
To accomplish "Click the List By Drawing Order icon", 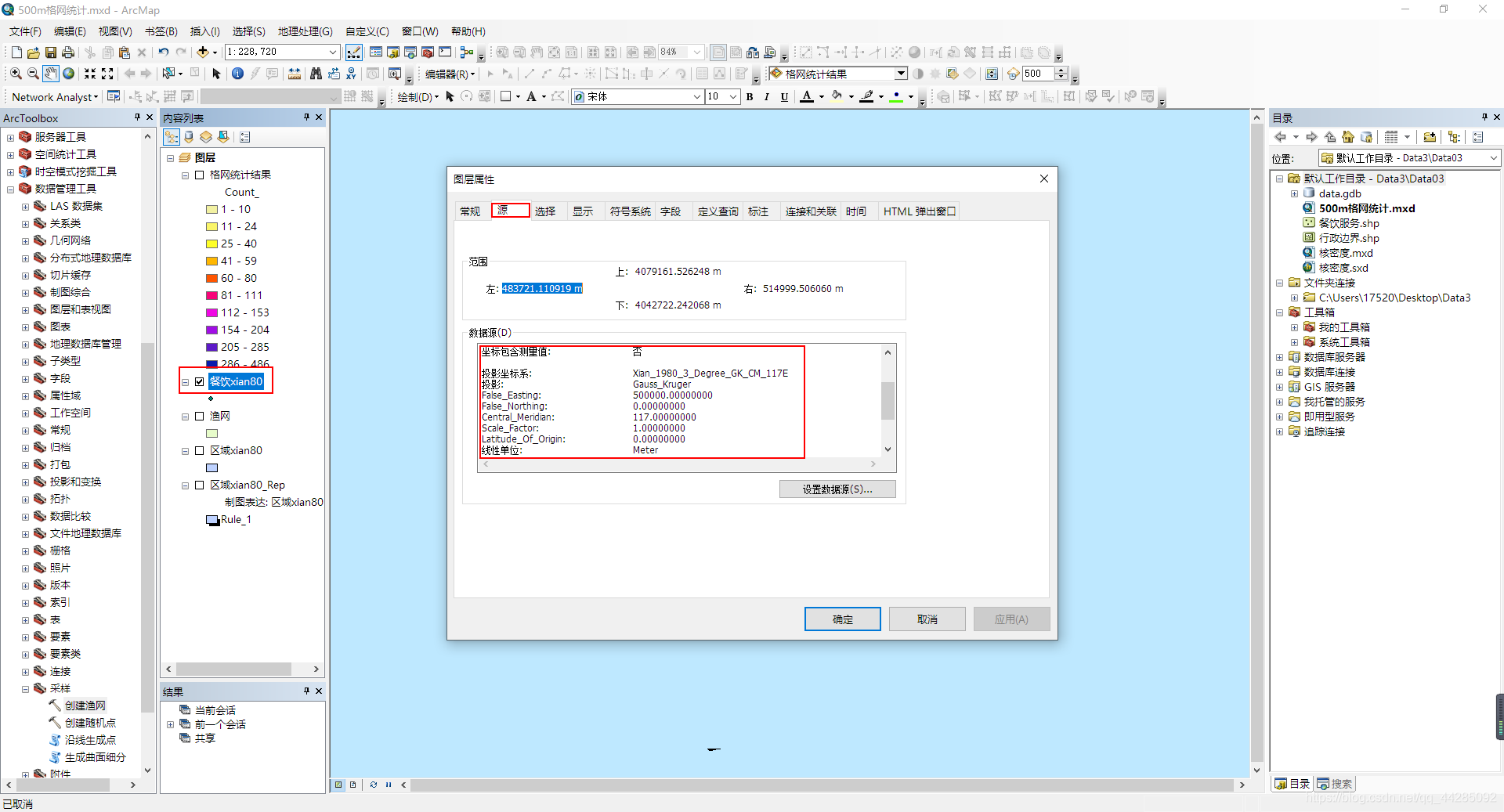I will pos(172,137).
